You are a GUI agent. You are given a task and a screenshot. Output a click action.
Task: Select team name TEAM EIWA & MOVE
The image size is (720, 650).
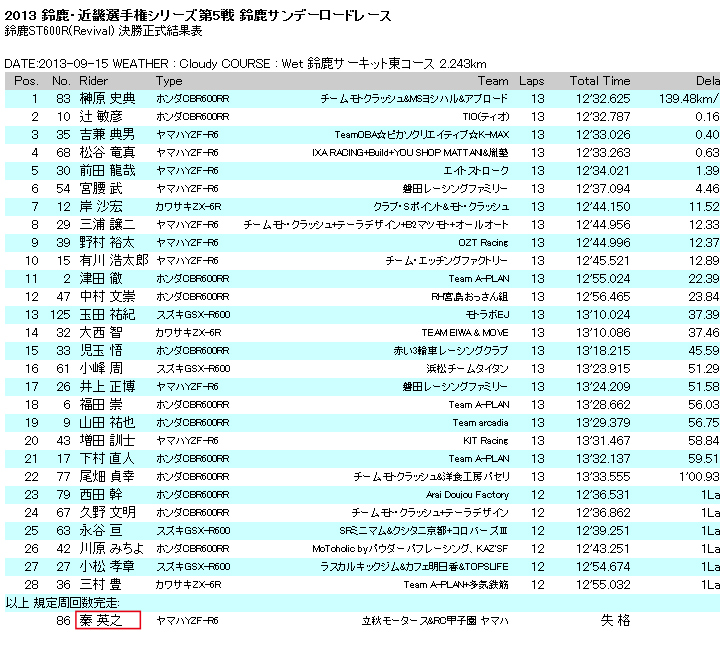pyautogui.click(x=465, y=332)
